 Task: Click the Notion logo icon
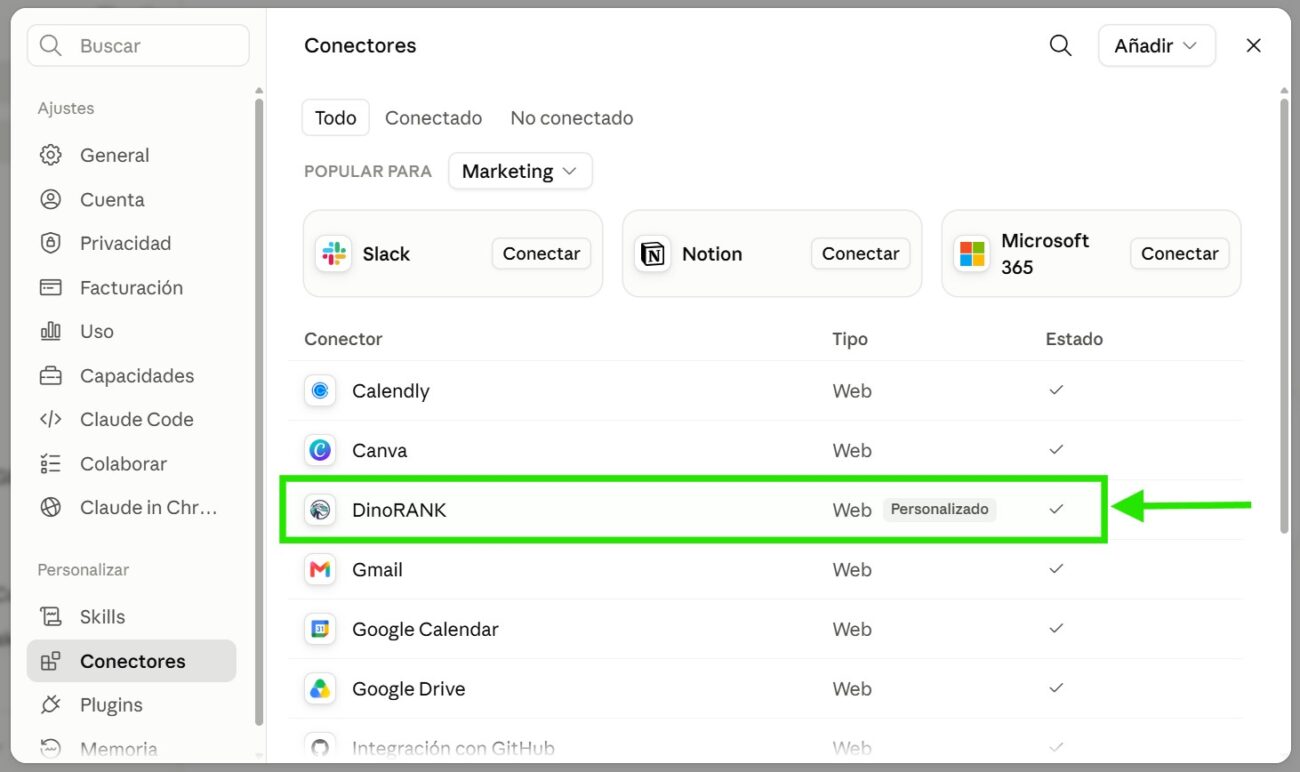652,254
